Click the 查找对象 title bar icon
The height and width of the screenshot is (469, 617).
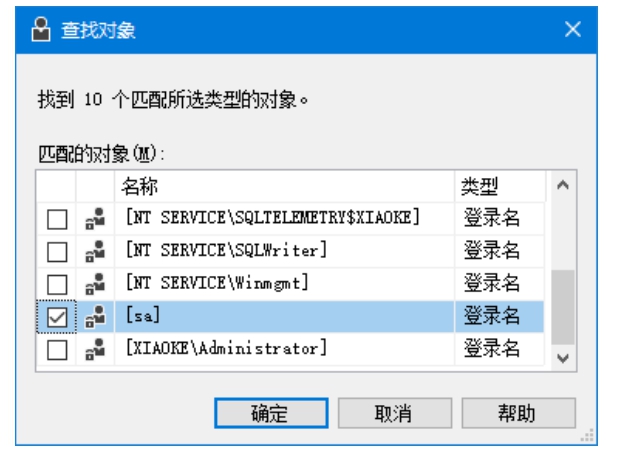tap(41, 30)
